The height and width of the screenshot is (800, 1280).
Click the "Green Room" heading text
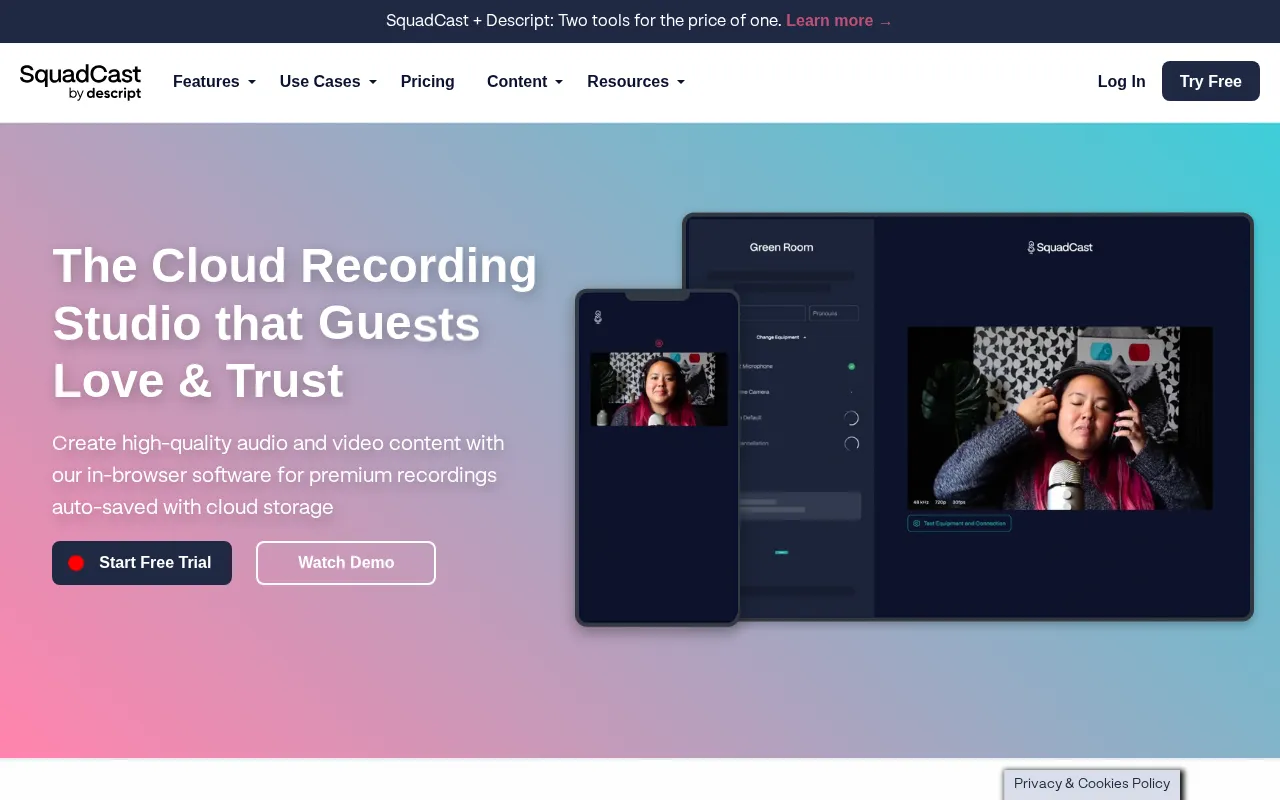click(782, 247)
